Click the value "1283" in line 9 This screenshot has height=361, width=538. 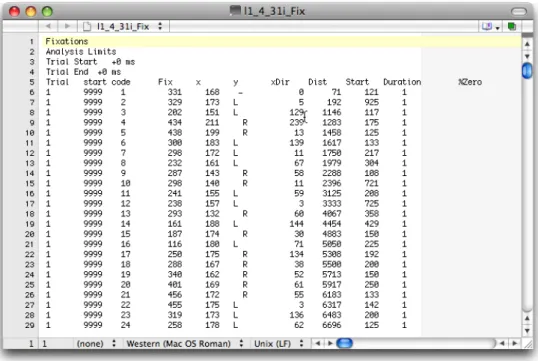coord(332,123)
